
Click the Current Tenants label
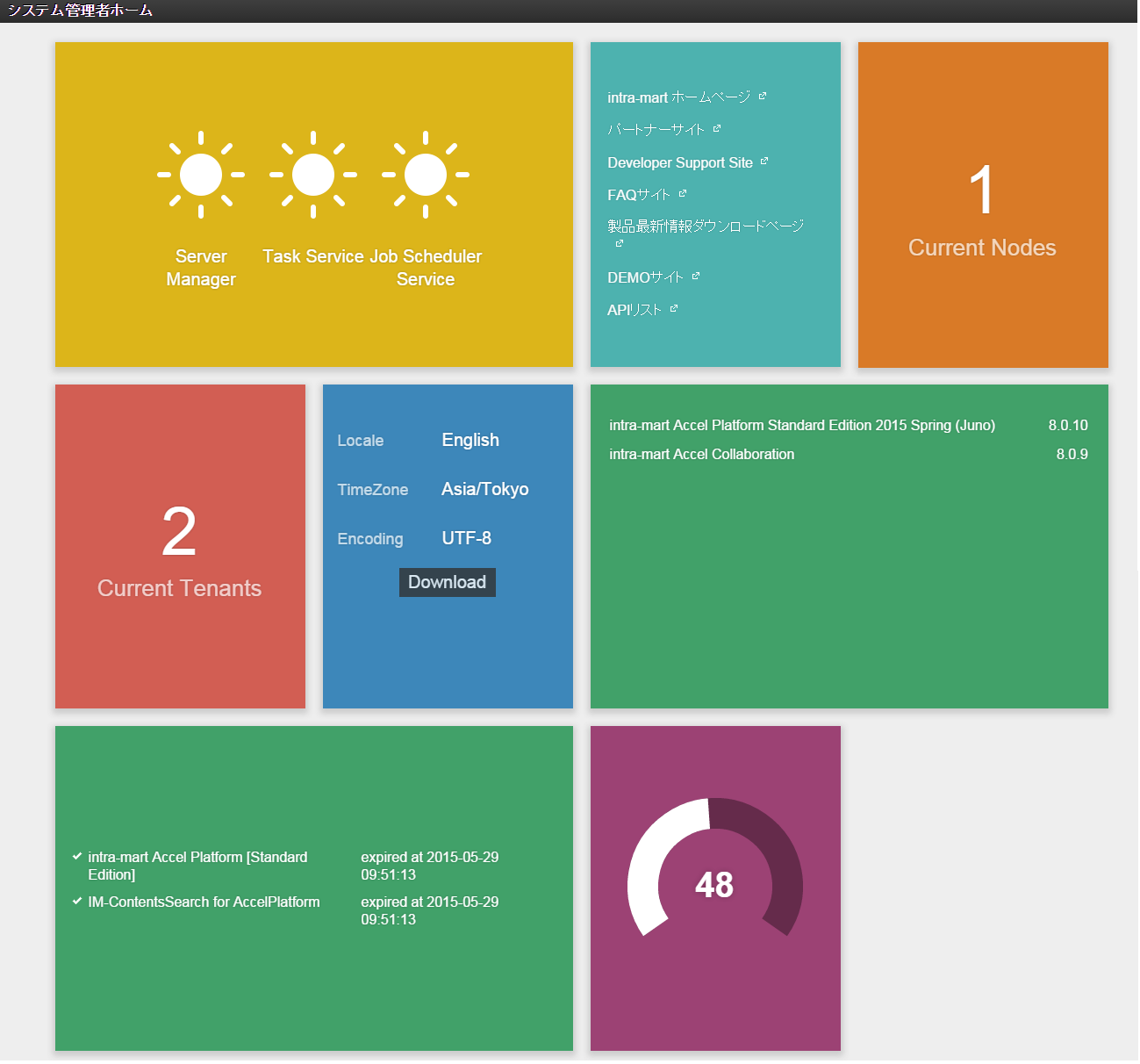[x=179, y=588]
